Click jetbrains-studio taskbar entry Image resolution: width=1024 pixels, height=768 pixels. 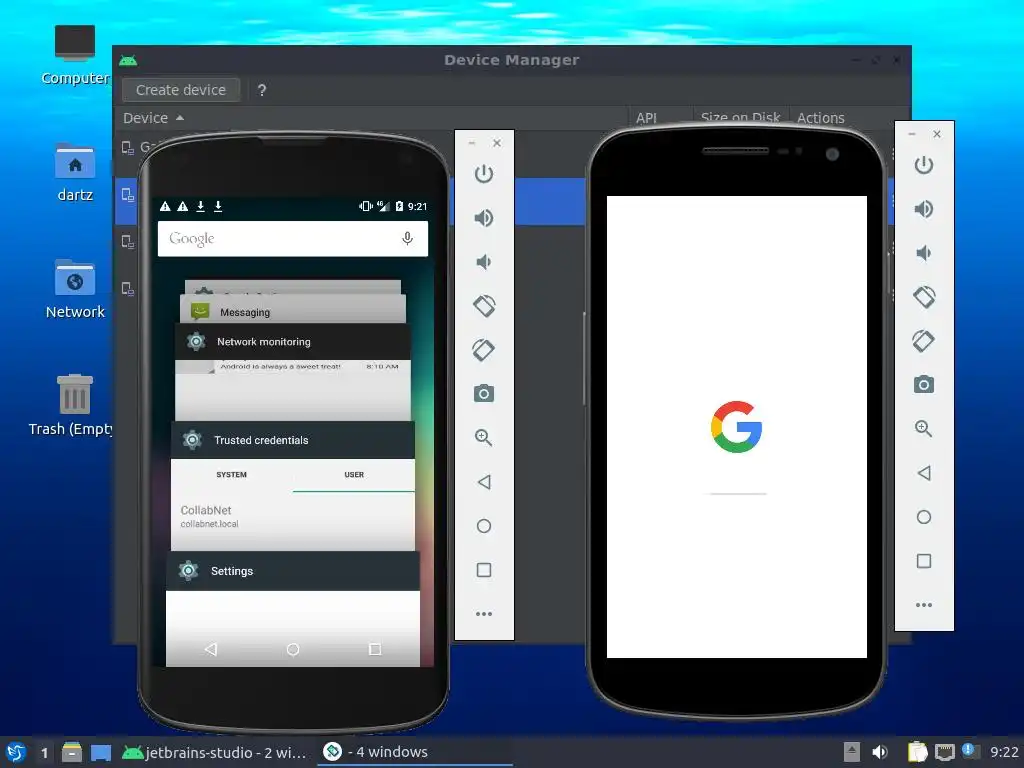(x=216, y=752)
